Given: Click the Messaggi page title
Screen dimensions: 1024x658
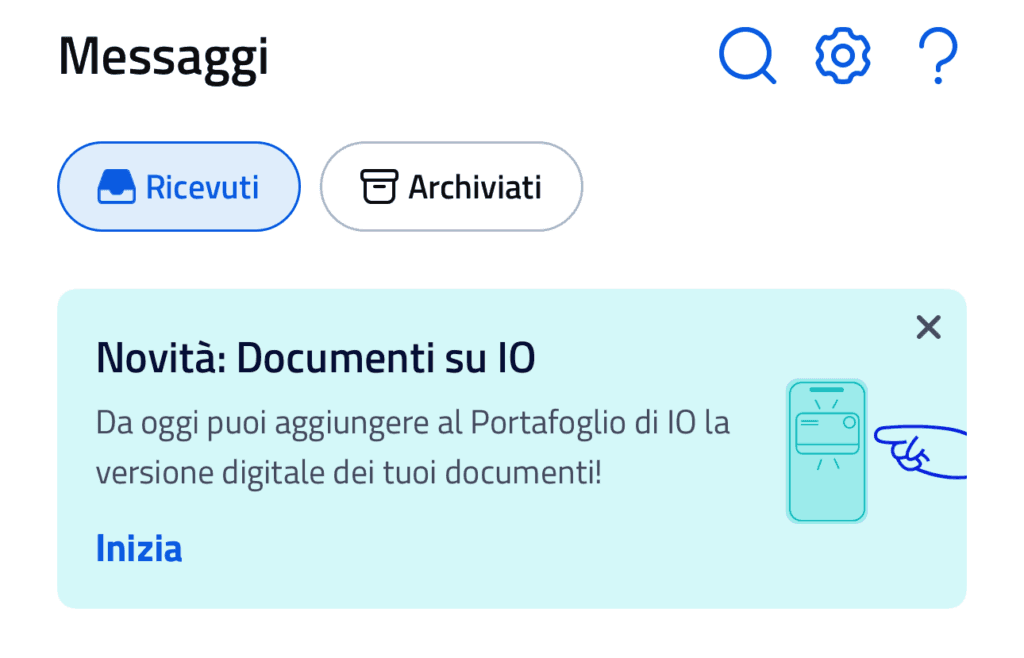Looking at the screenshot, I should (x=163, y=56).
